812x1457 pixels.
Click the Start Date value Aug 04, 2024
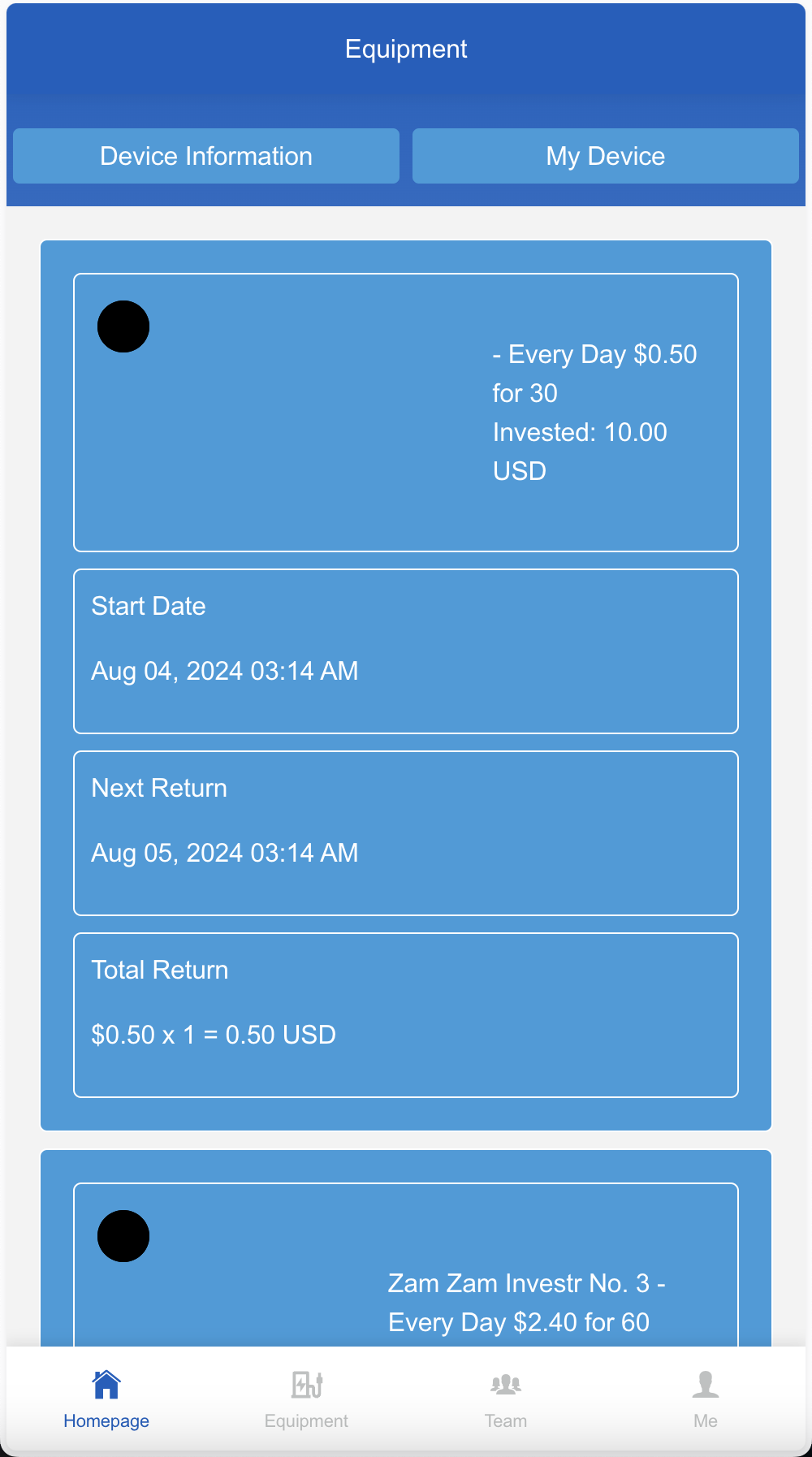coord(225,671)
